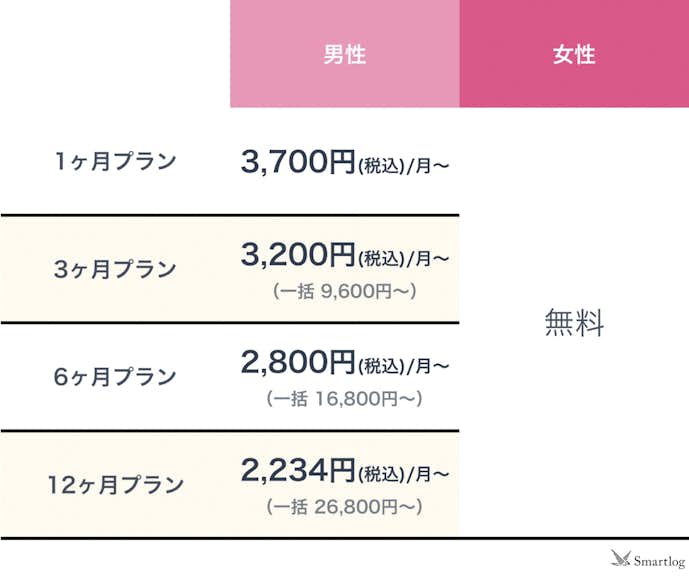
Task: Click the 1ヶ月プラン row label
Action: click(x=115, y=161)
